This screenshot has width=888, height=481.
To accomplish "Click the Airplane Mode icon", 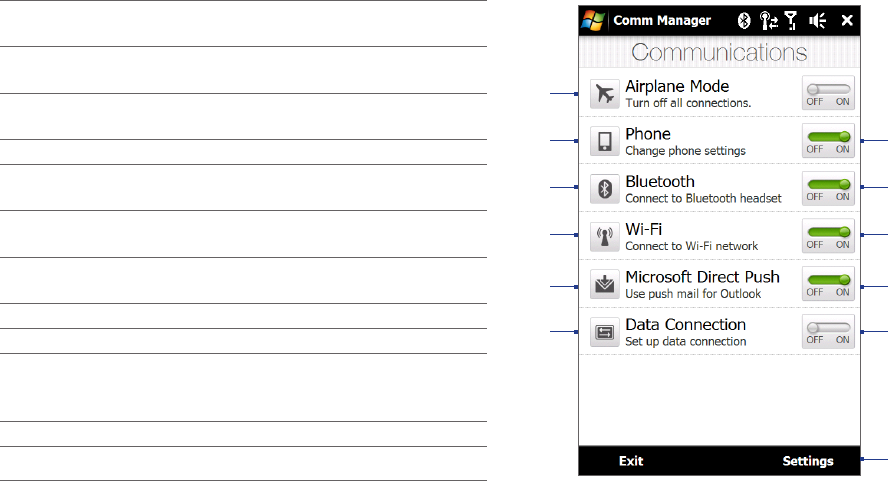I will [x=603, y=94].
